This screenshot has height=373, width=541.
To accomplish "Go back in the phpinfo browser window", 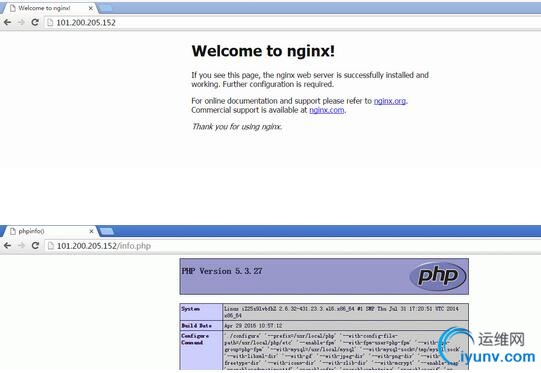I will (7, 246).
